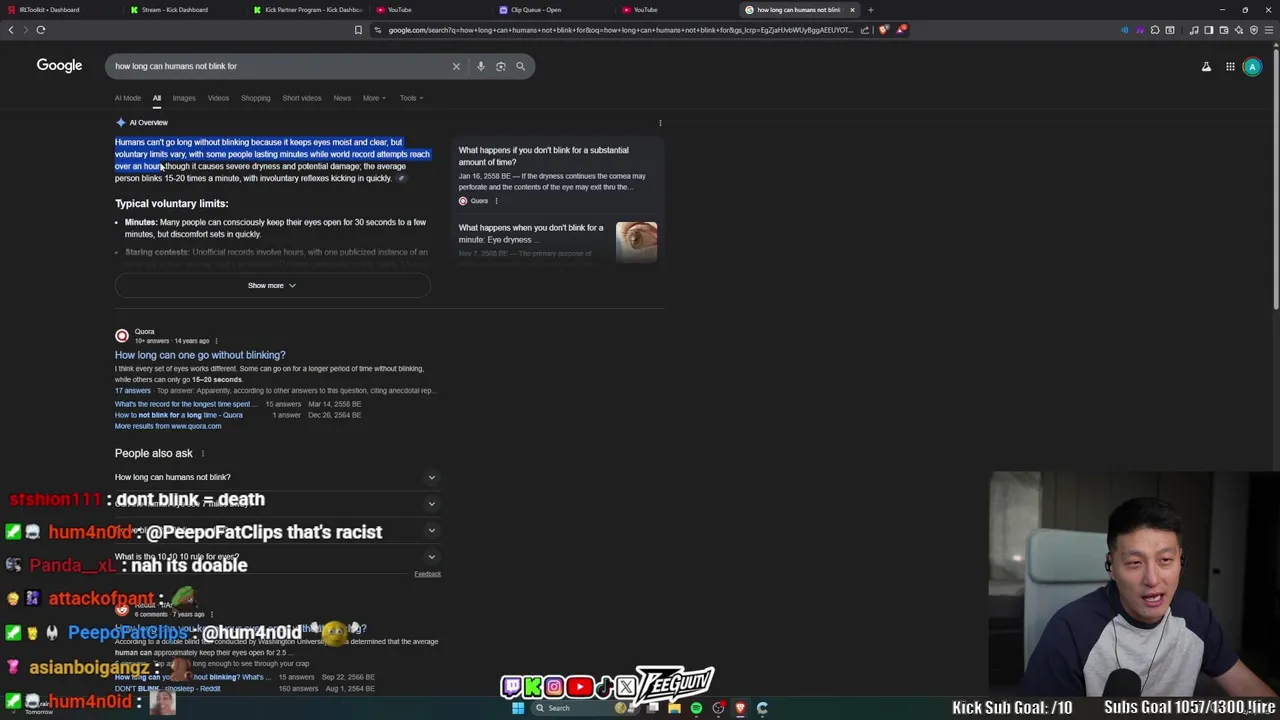Select the Shopping search tab
1280x720 pixels.
pyautogui.click(x=255, y=98)
